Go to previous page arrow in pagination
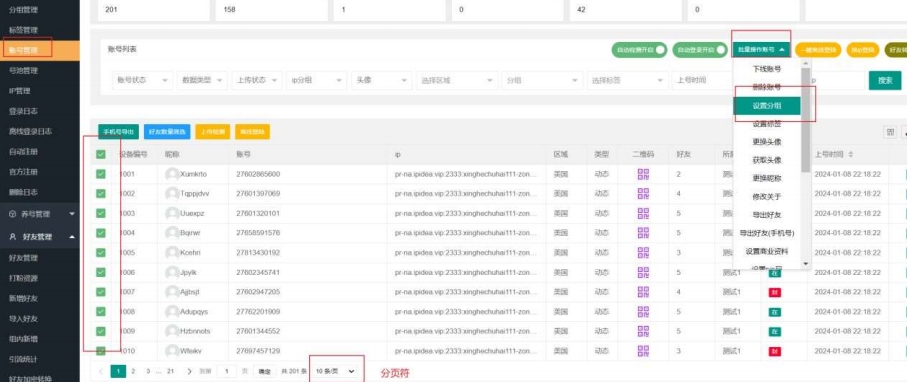Screen dimensions: 911x382 point(101,371)
